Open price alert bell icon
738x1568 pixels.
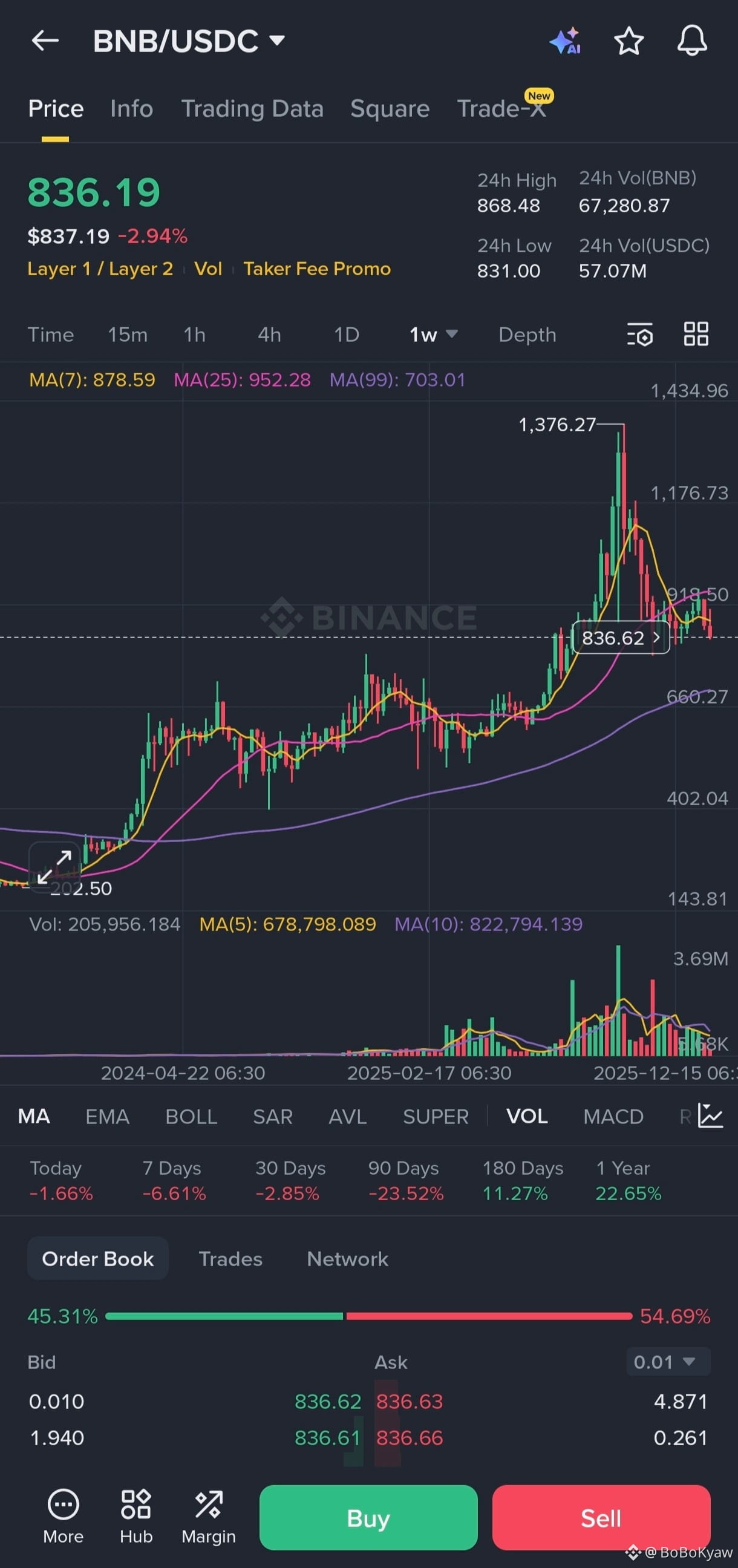pos(693,41)
